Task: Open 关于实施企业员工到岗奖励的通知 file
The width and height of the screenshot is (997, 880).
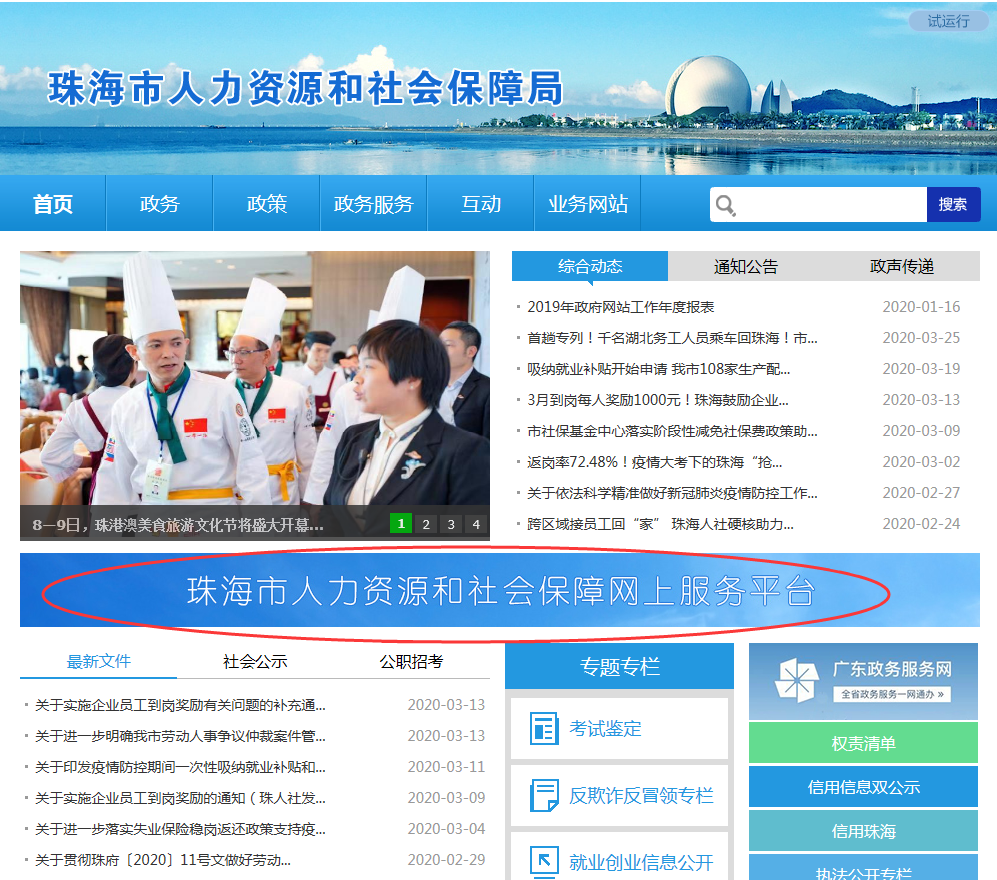Action: tap(180, 798)
